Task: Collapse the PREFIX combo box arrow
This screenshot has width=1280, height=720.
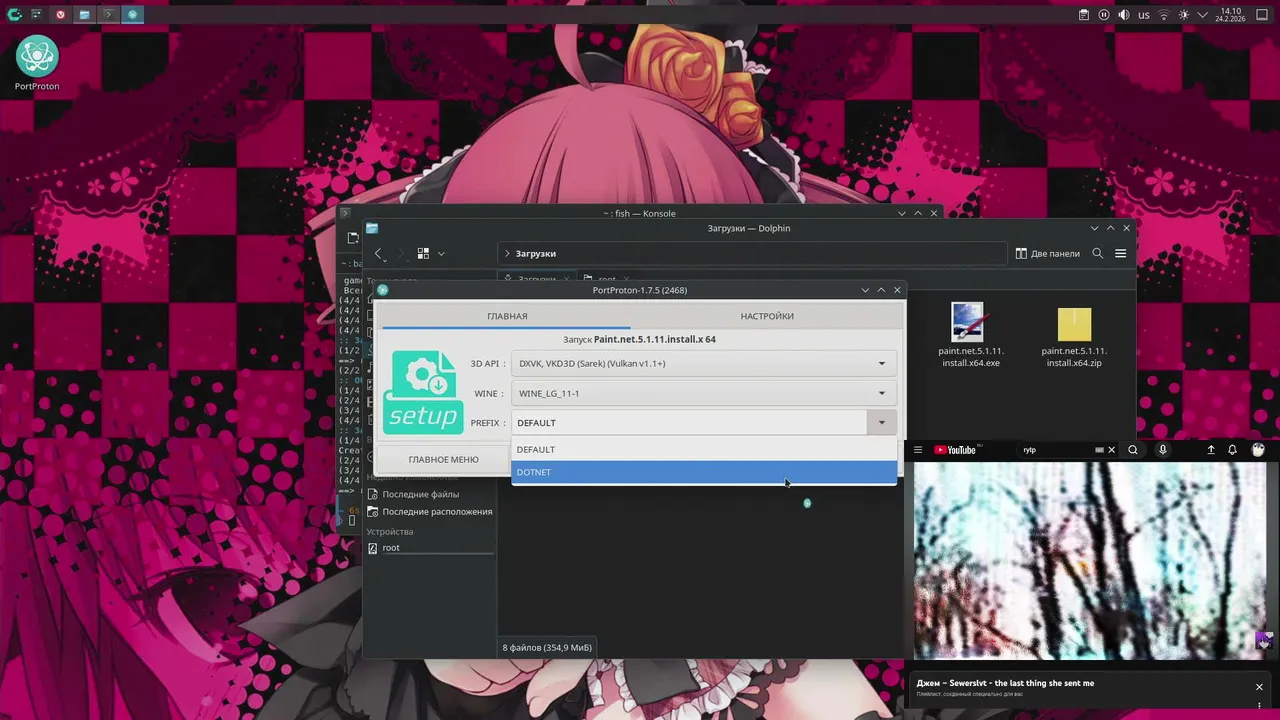Action: [x=881, y=422]
